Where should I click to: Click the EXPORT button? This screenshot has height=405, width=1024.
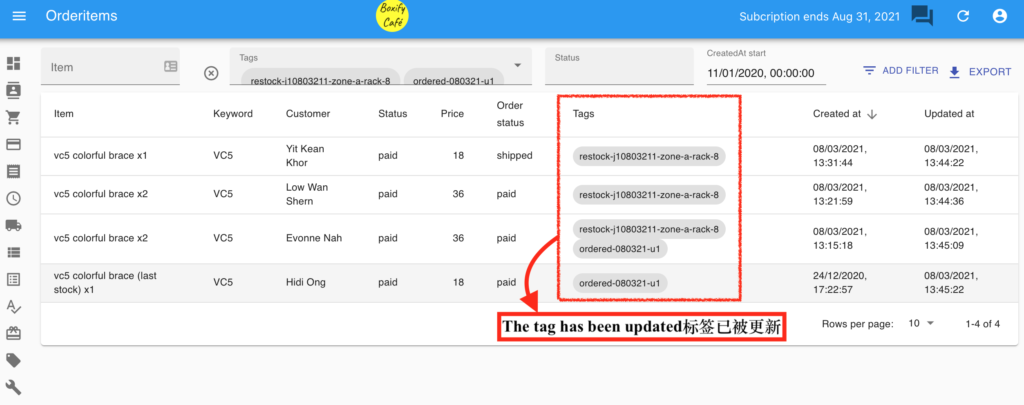(x=979, y=71)
